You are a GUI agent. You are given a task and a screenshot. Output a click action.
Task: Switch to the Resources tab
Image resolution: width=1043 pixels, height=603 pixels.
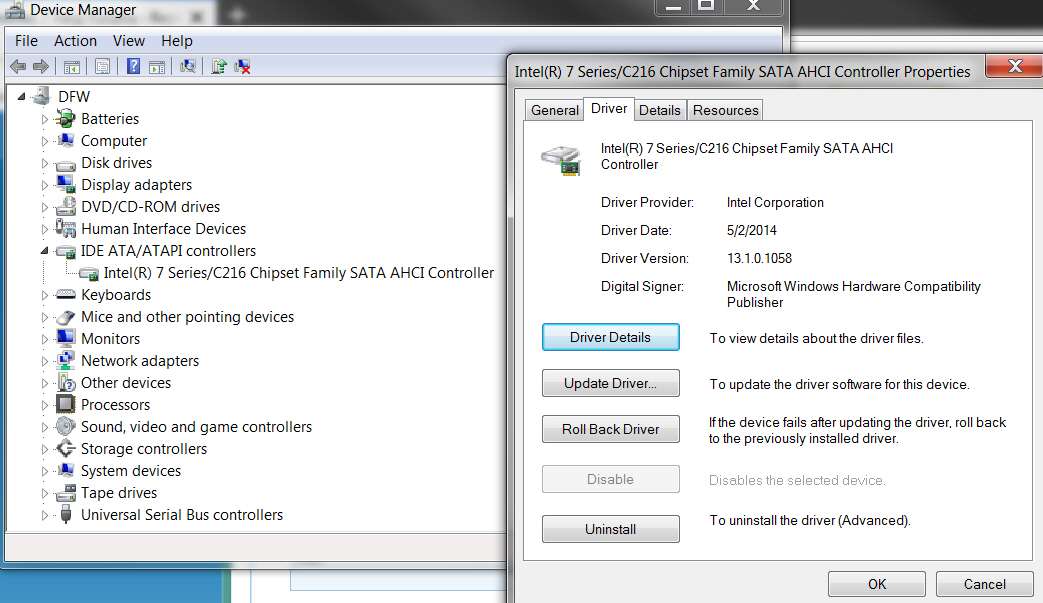pyautogui.click(x=725, y=110)
